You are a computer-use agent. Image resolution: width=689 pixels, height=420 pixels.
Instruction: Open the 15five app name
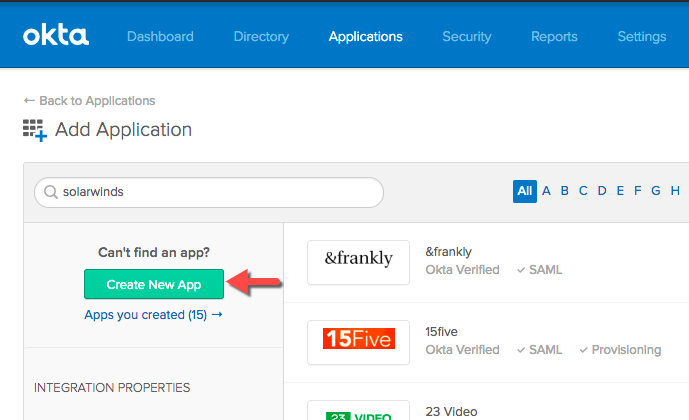pyautogui.click(x=441, y=332)
